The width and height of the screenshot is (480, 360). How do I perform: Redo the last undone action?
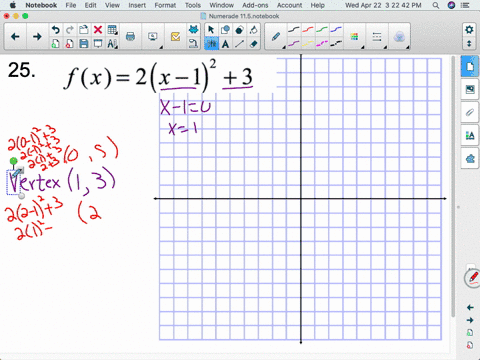70,30
